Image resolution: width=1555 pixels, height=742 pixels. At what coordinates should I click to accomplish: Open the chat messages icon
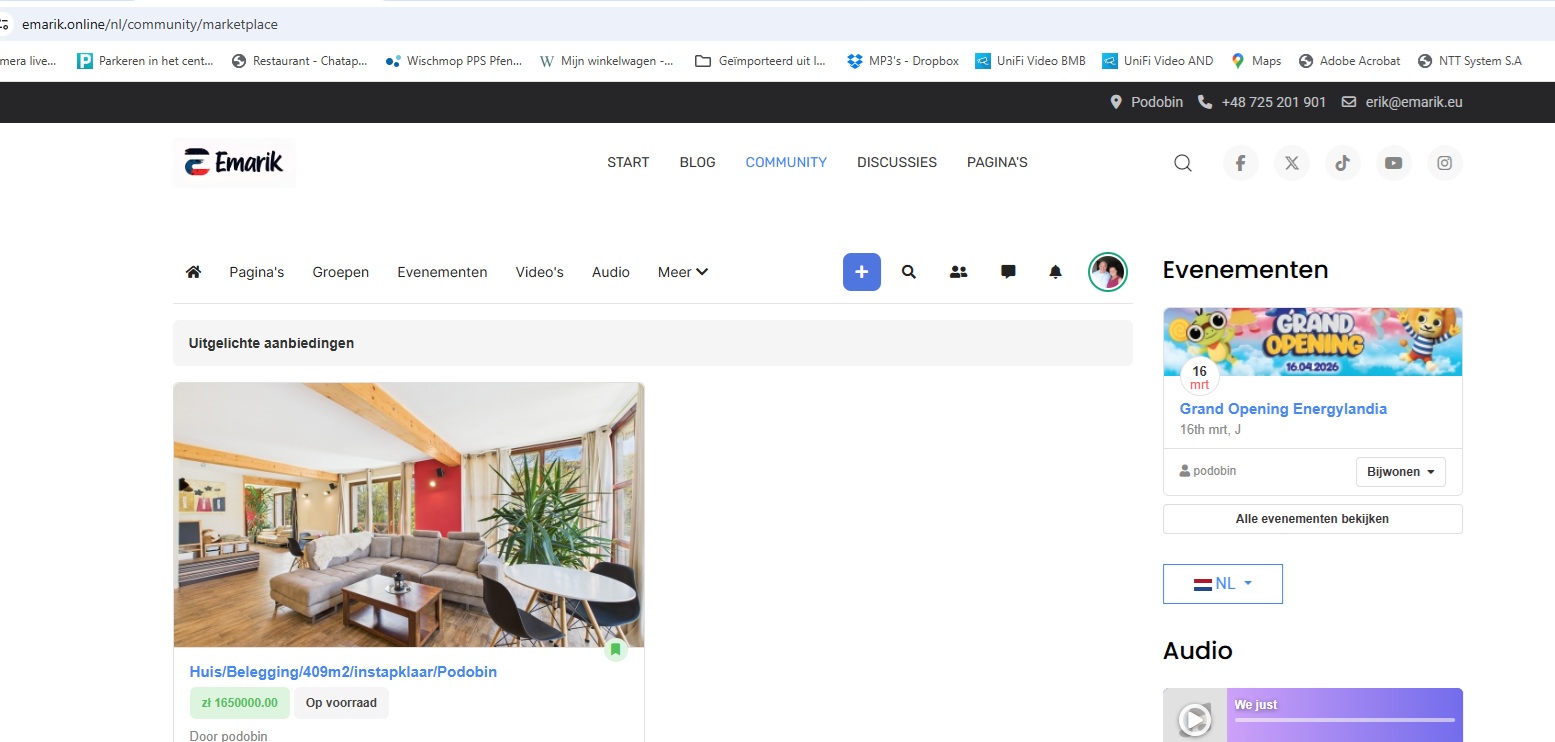(x=1008, y=272)
